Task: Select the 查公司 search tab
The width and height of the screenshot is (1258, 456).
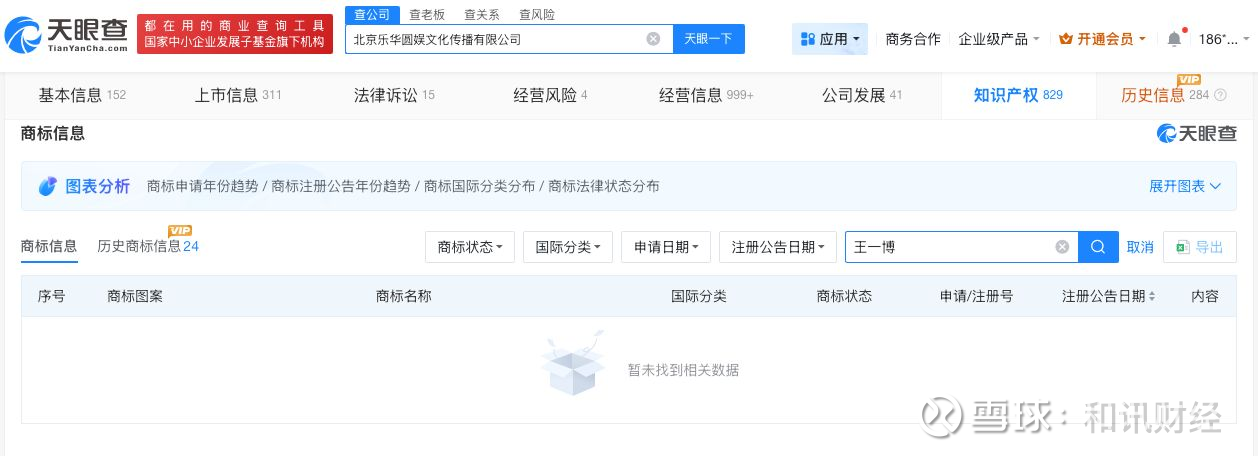Action: (372, 14)
